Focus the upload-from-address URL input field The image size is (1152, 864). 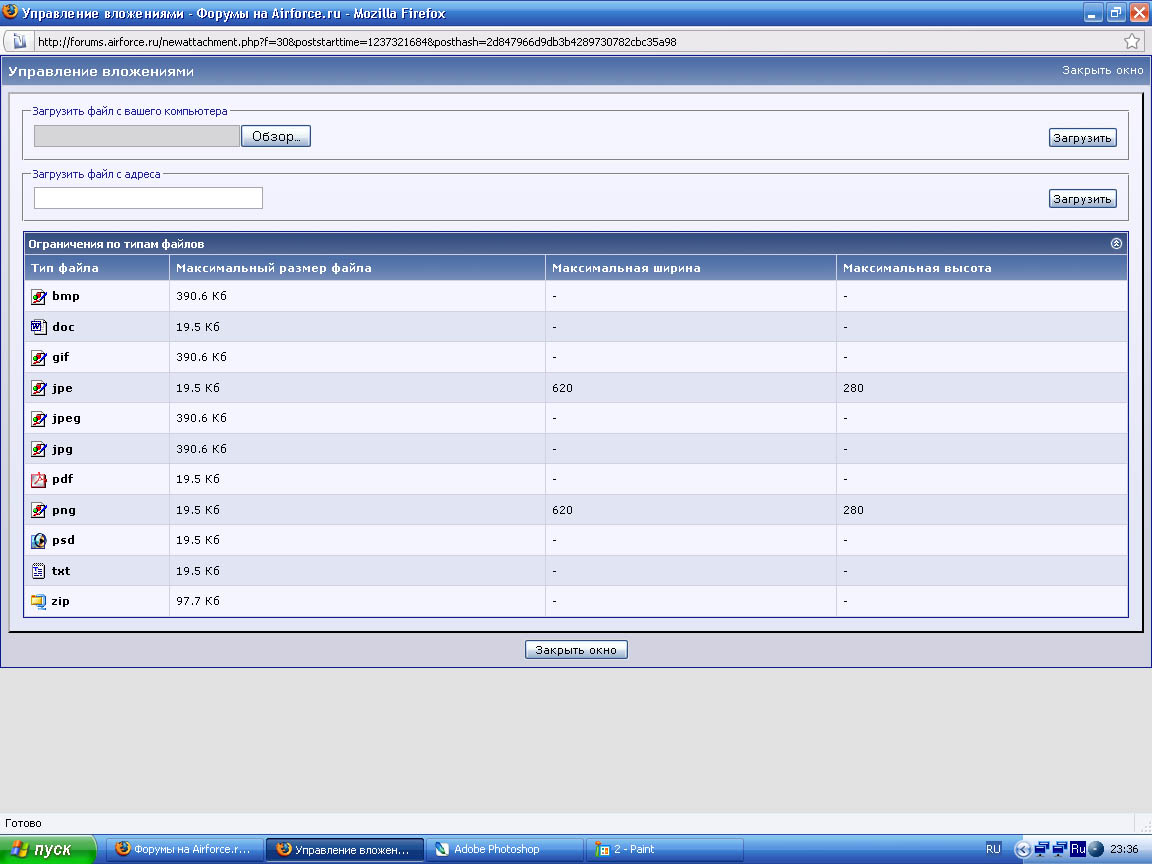148,198
